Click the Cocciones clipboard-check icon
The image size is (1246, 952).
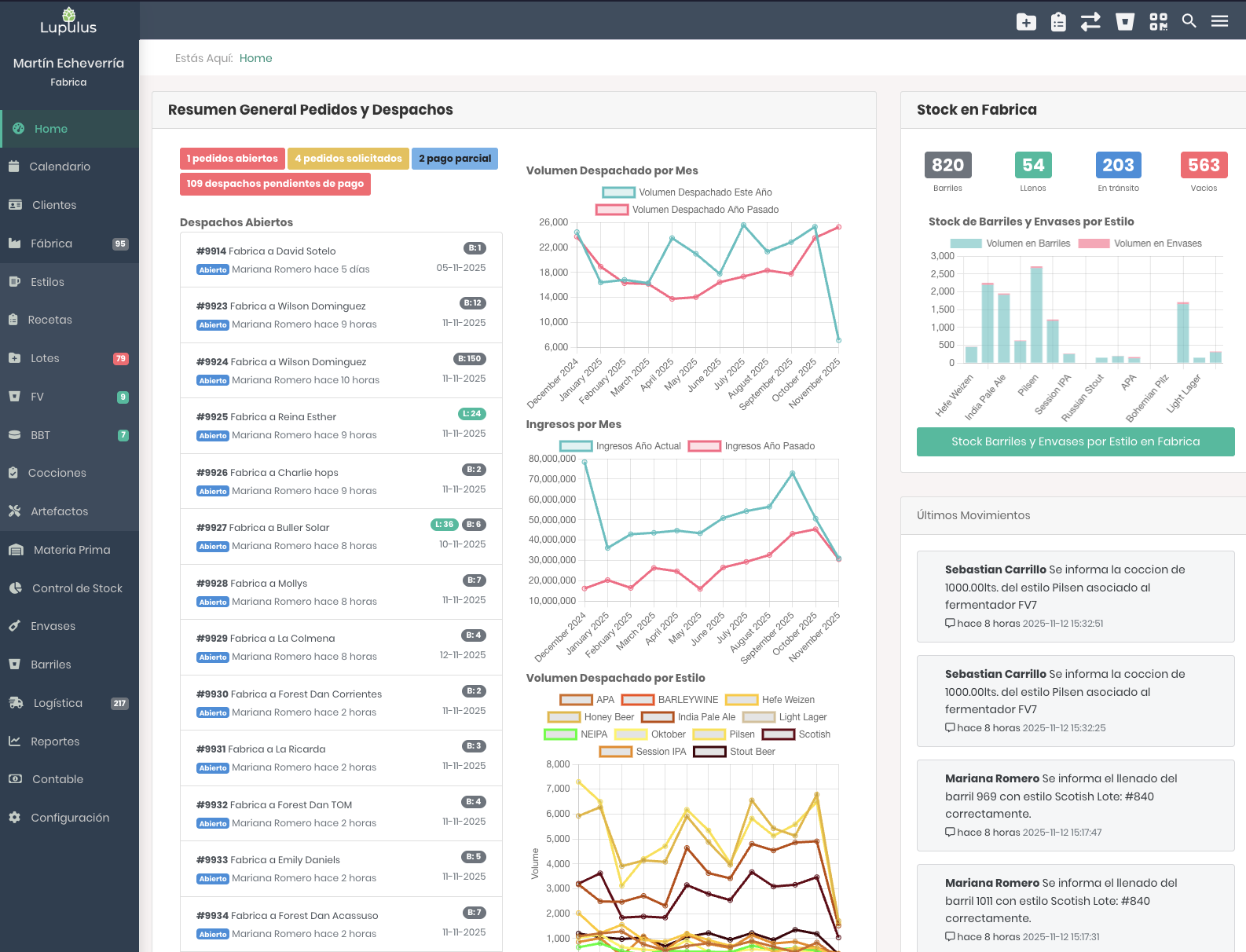point(13,473)
